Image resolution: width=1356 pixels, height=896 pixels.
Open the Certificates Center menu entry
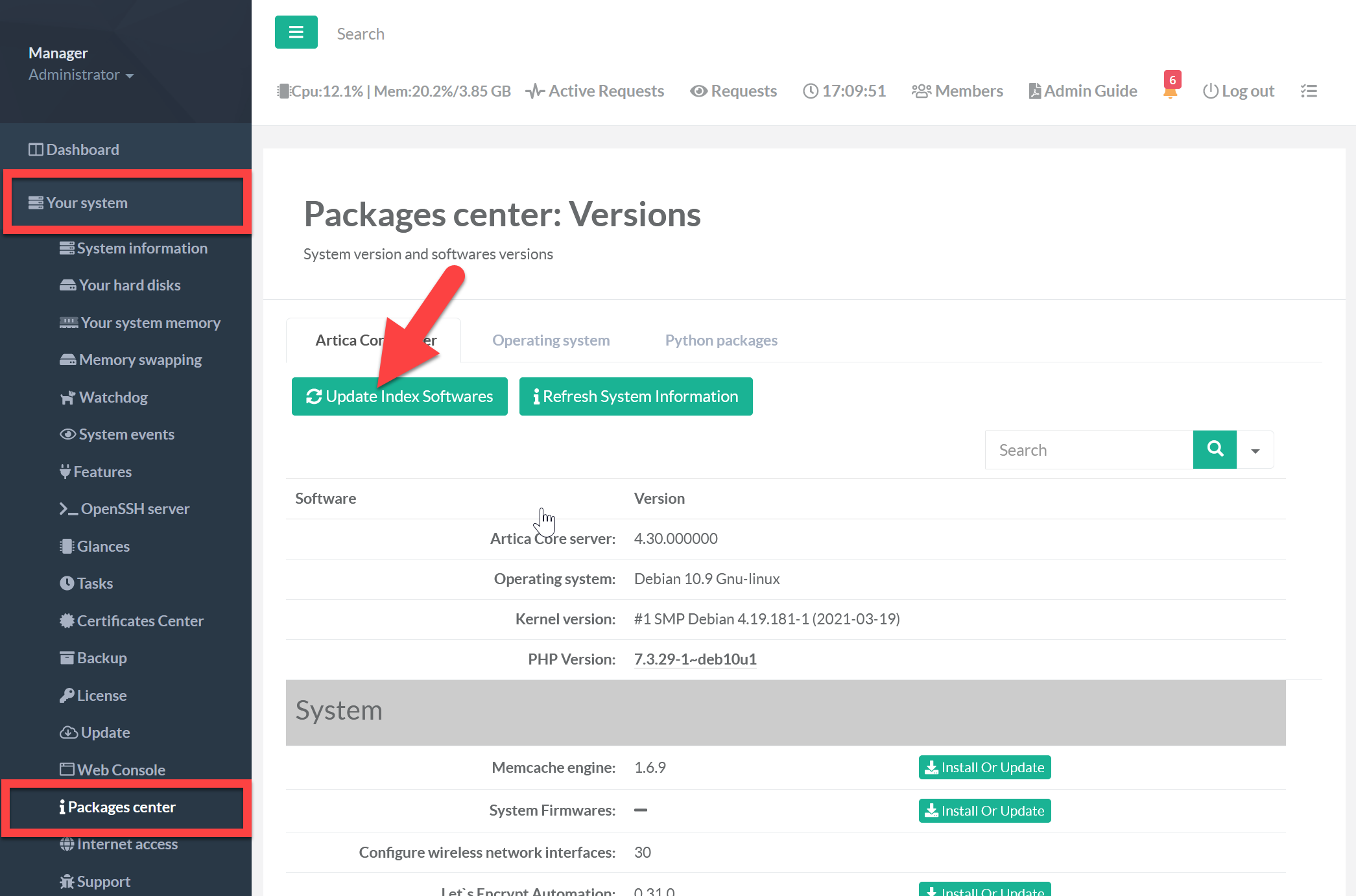139,621
